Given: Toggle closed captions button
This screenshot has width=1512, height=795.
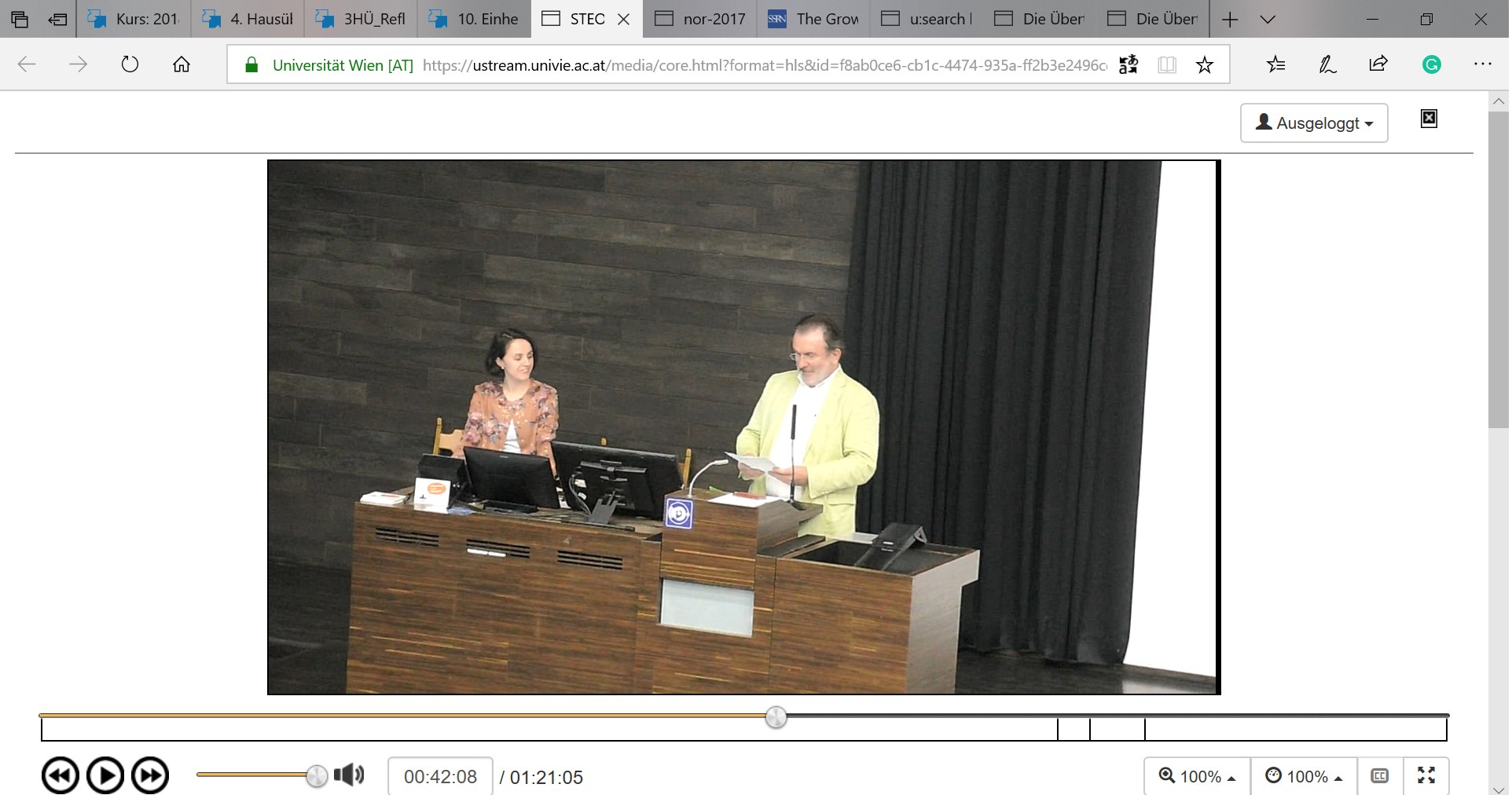Looking at the screenshot, I should pyautogui.click(x=1379, y=776).
